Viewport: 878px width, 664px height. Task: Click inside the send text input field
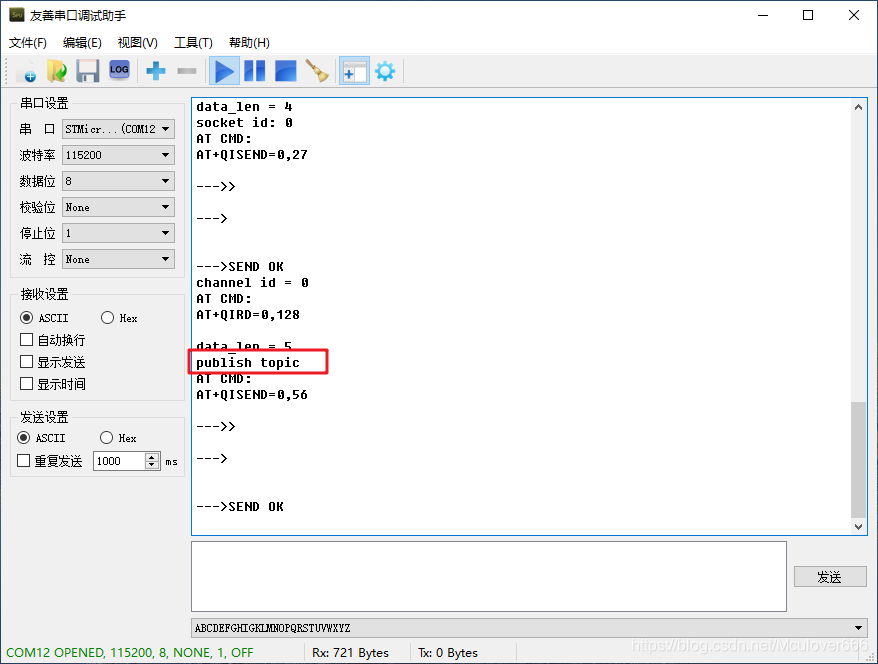pos(488,575)
